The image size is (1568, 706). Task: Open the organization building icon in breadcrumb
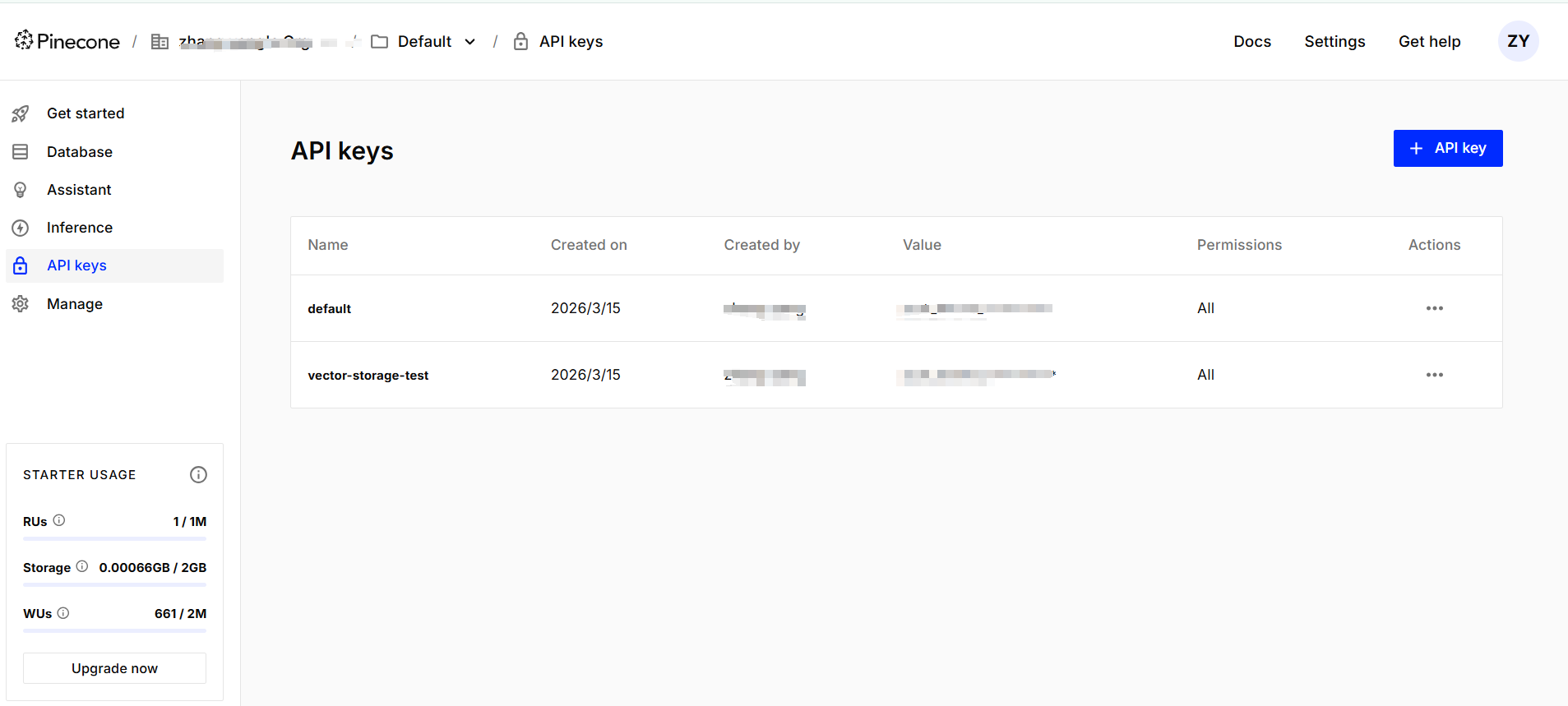(x=160, y=42)
